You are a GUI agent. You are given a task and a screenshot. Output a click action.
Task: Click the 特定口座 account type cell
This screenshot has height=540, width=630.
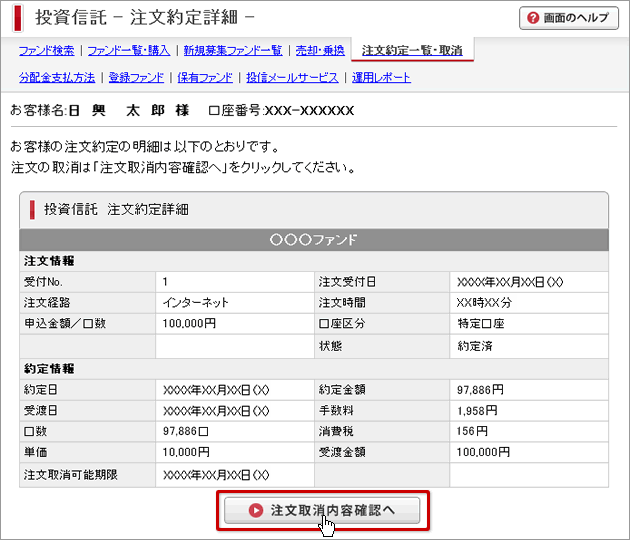click(481, 324)
